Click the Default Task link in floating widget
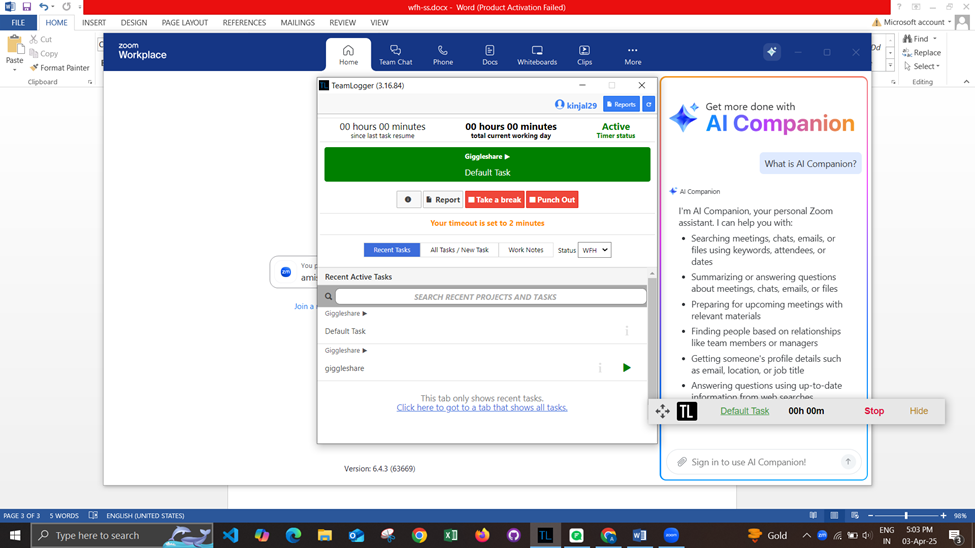Screen dimensions: 975x548 coord(744,411)
